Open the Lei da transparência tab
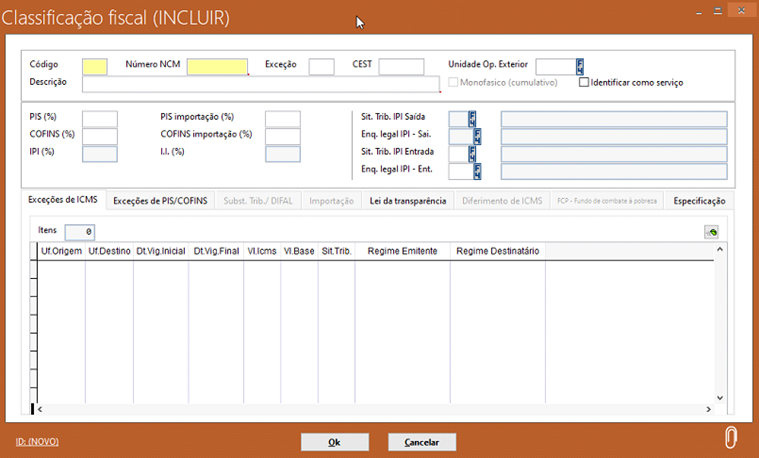This screenshot has height=458, width=759. coord(407,201)
